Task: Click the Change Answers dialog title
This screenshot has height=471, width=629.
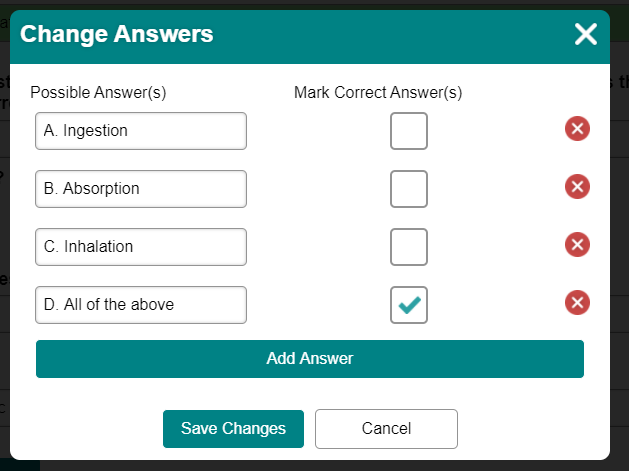Action: (x=117, y=34)
